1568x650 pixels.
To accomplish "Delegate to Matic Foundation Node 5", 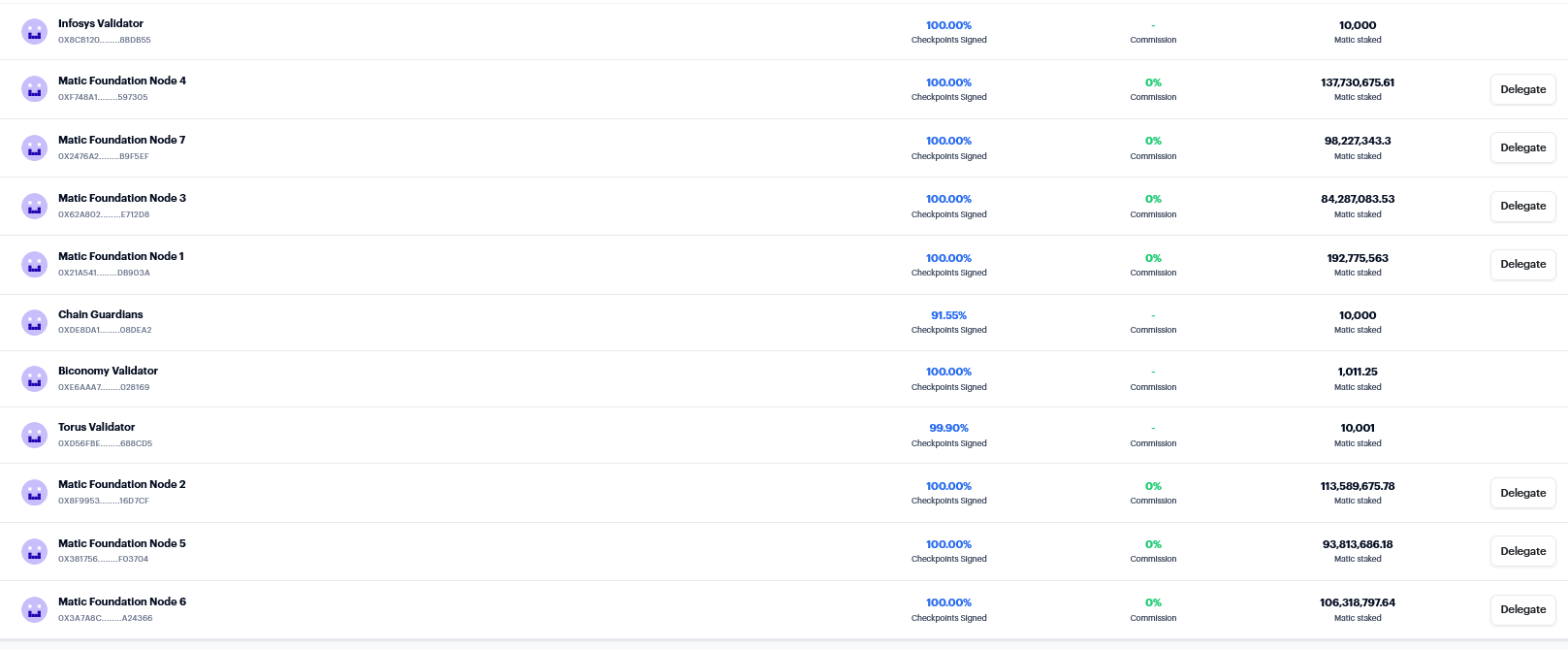I will pos(1522,551).
